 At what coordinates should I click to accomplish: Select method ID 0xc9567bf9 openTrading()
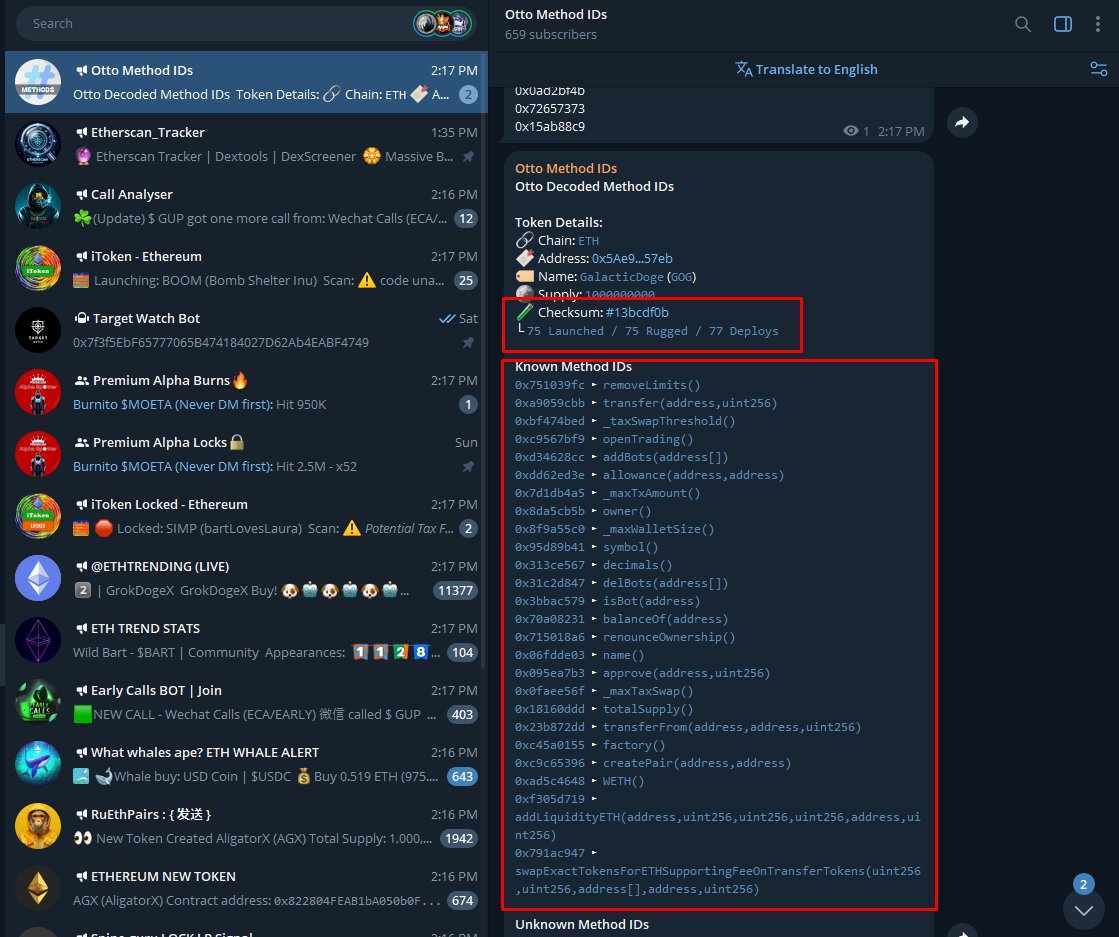pos(604,440)
